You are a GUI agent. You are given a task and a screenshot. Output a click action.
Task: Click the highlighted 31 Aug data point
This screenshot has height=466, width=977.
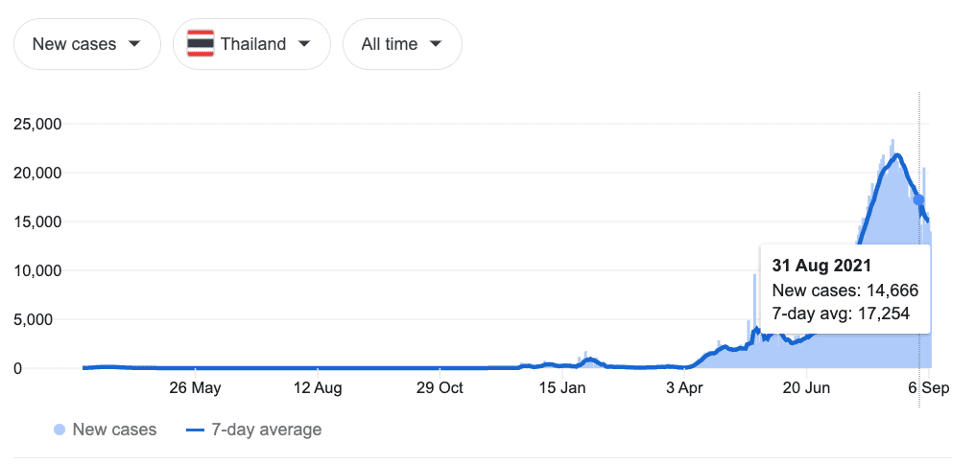tap(919, 199)
